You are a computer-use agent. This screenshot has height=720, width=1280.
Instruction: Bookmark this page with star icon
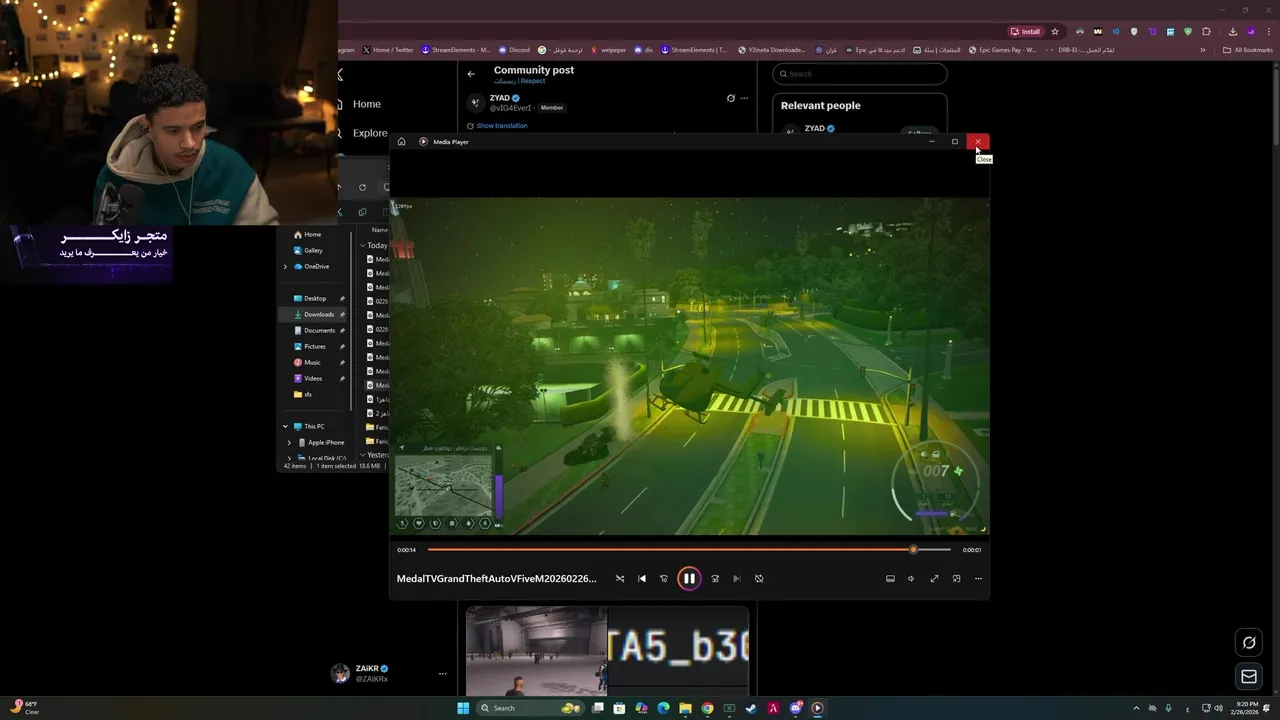pos(1054,31)
